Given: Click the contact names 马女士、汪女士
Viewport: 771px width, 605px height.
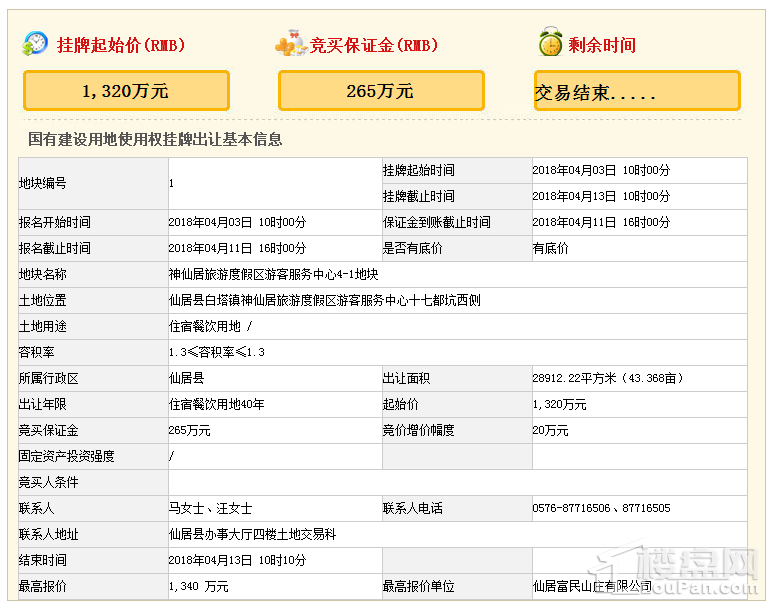Looking at the screenshot, I should [x=210, y=509].
